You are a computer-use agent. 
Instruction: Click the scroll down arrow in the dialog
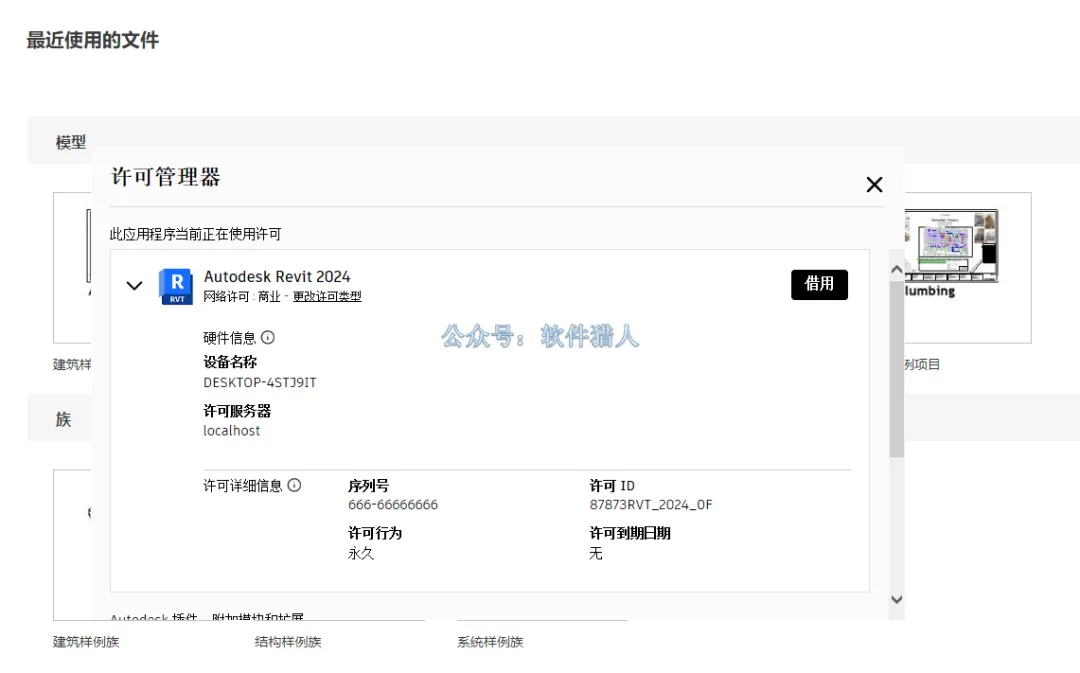896,599
